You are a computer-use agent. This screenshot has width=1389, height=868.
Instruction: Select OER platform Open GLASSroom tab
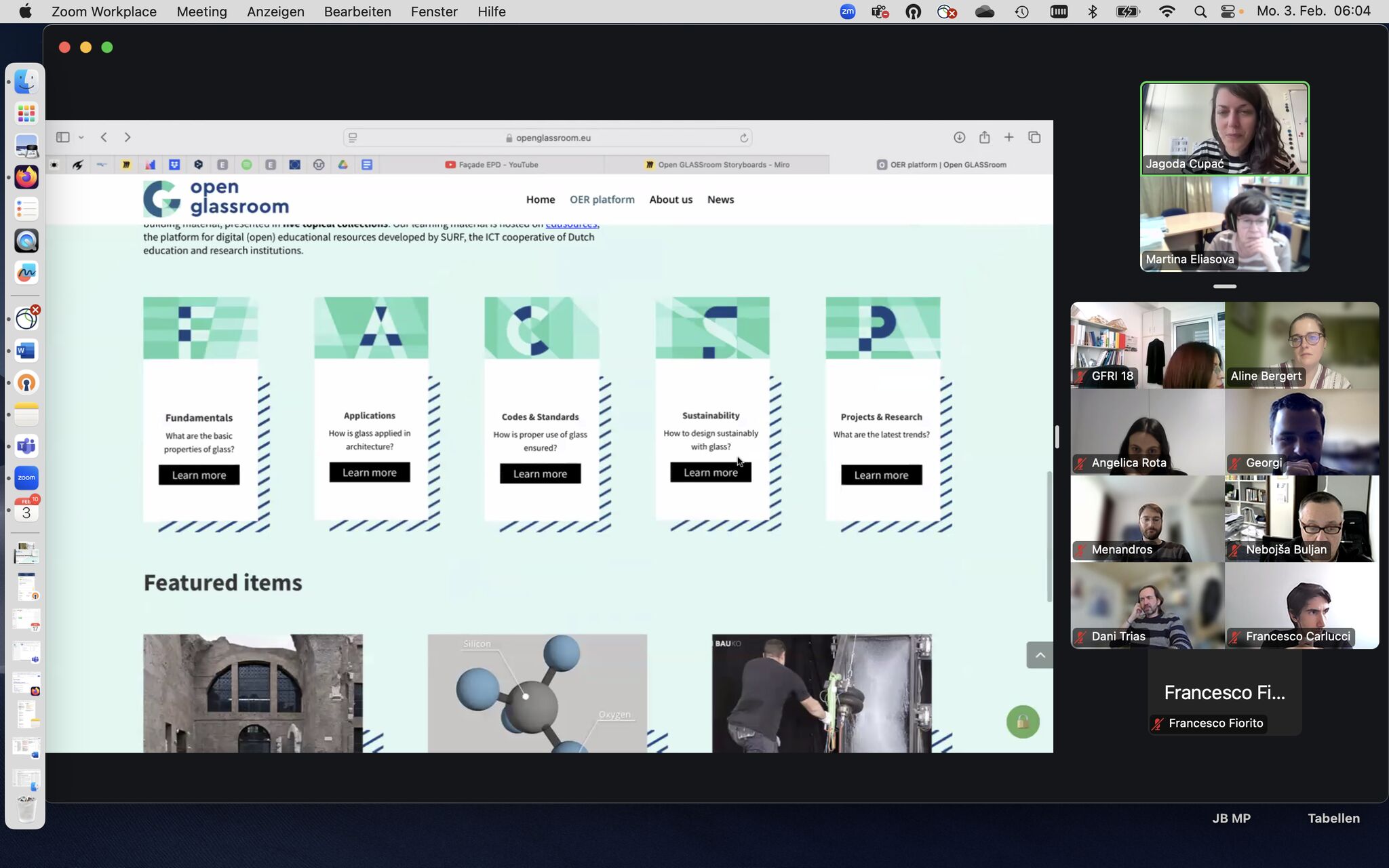[x=941, y=165]
